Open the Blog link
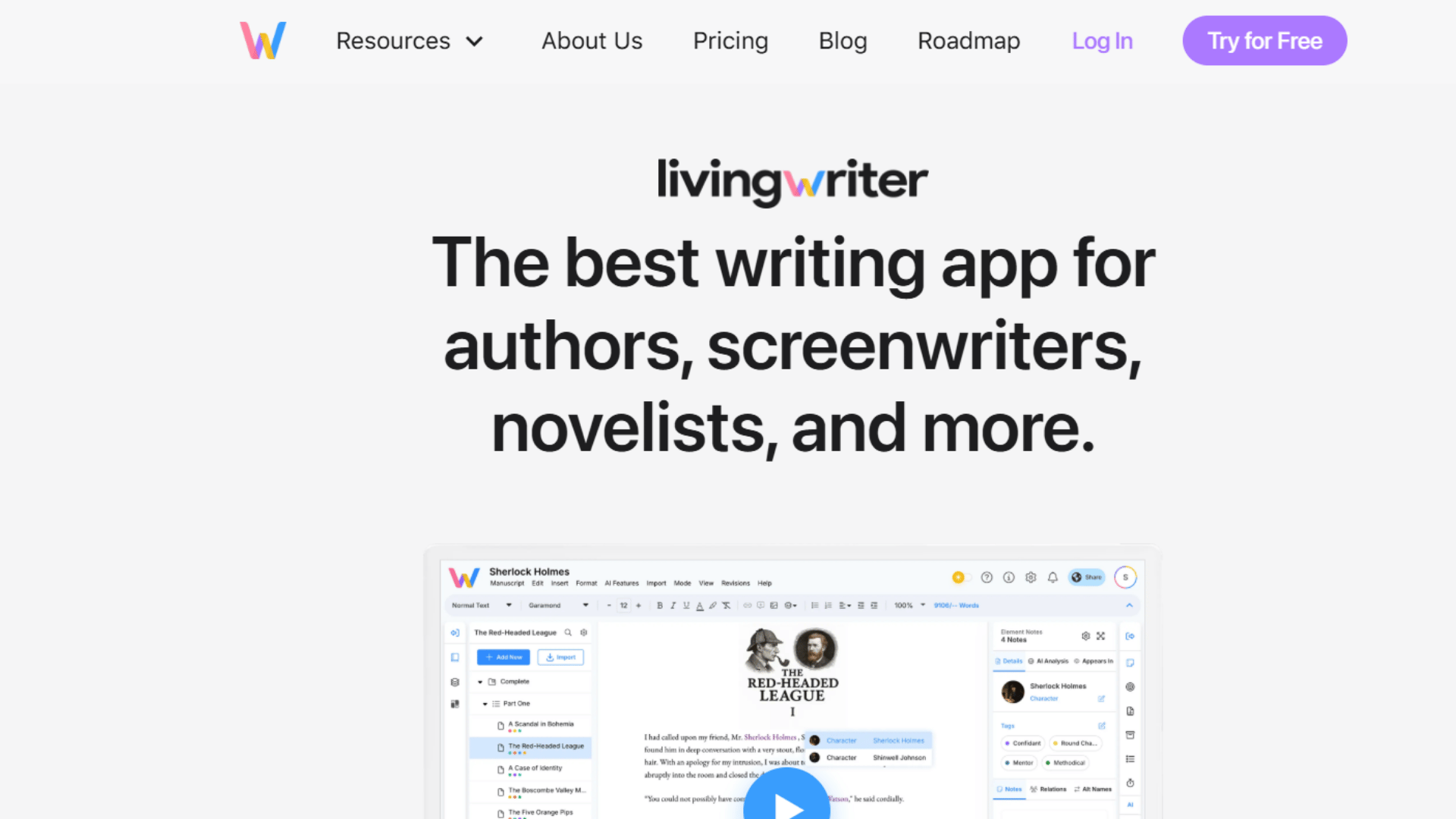 tap(843, 41)
